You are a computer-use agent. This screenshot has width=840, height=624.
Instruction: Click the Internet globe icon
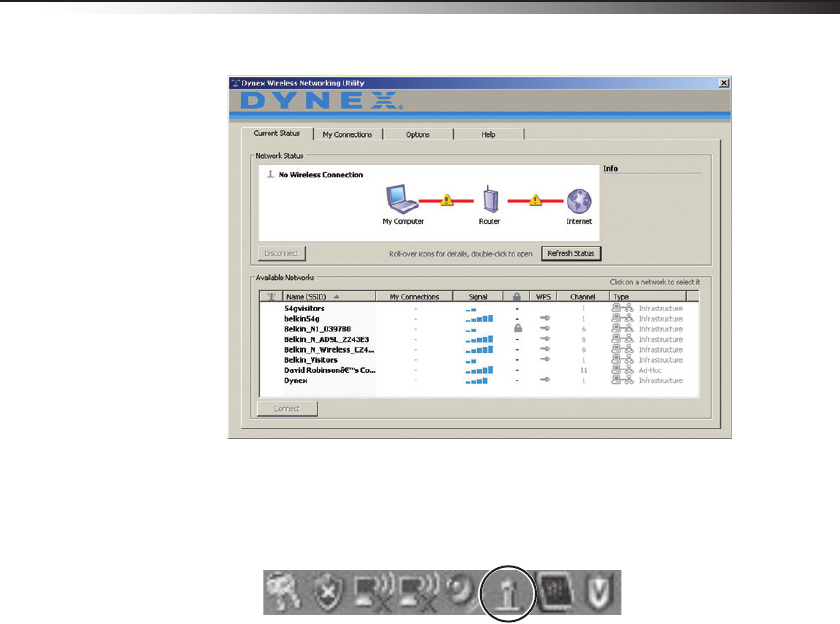pyautogui.click(x=579, y=201)
